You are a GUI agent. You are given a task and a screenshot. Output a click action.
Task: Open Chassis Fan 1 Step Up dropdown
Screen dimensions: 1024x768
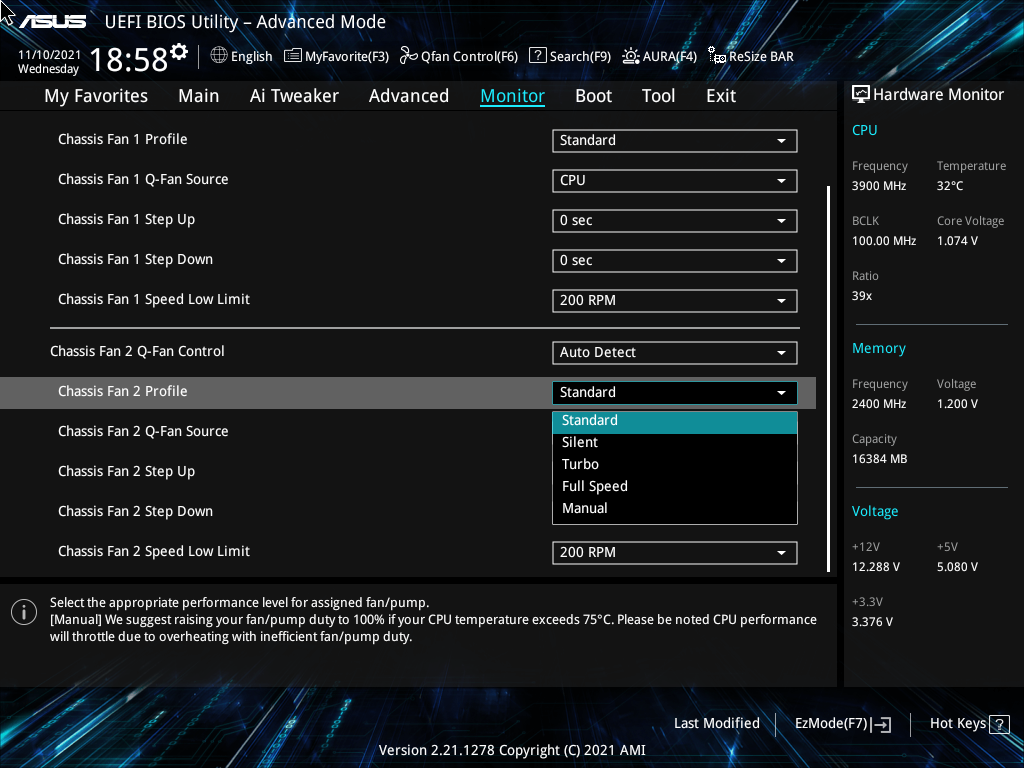(x=675, y=221)
